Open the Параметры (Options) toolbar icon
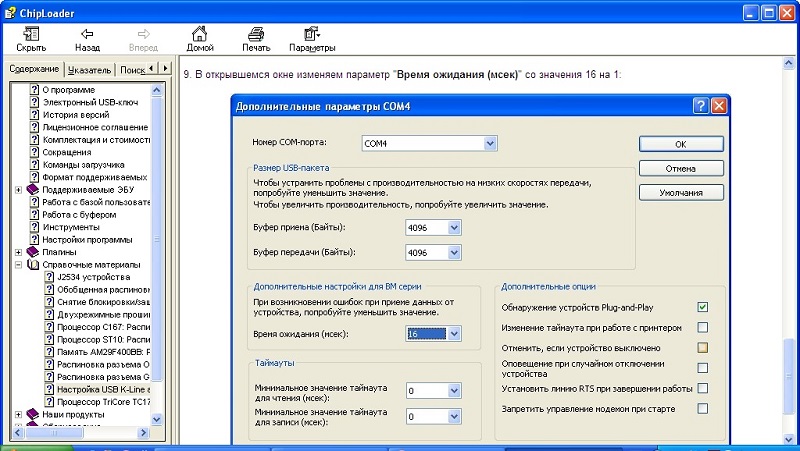800x451 pixels. tap(312, 33)
